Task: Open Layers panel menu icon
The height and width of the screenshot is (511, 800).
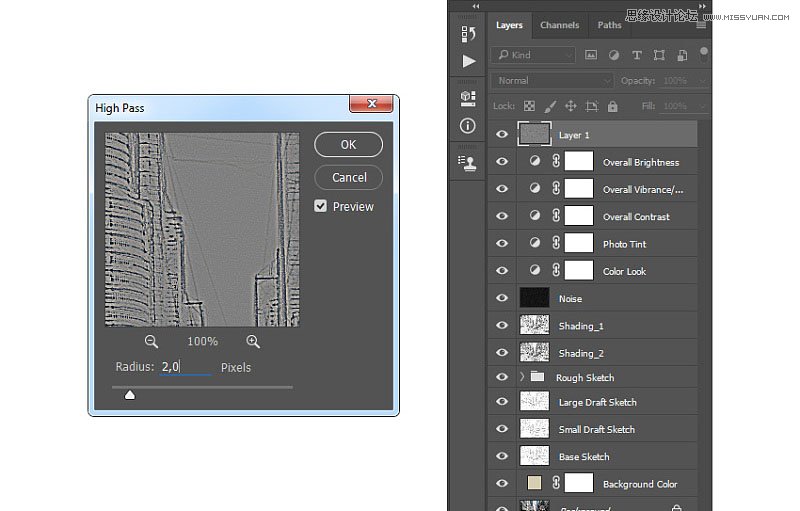Action: click(x=702, y=25)
